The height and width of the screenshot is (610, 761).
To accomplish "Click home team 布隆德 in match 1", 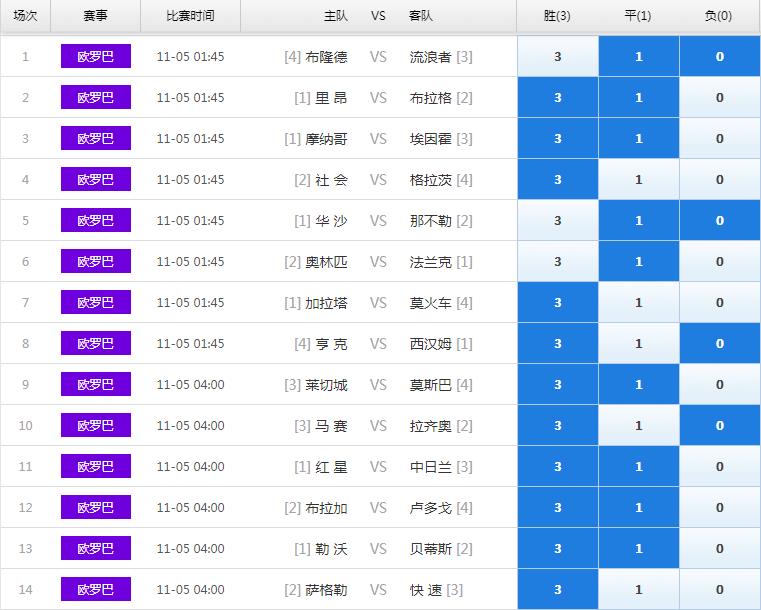I will pyautogui.click(x=327, y=57).
